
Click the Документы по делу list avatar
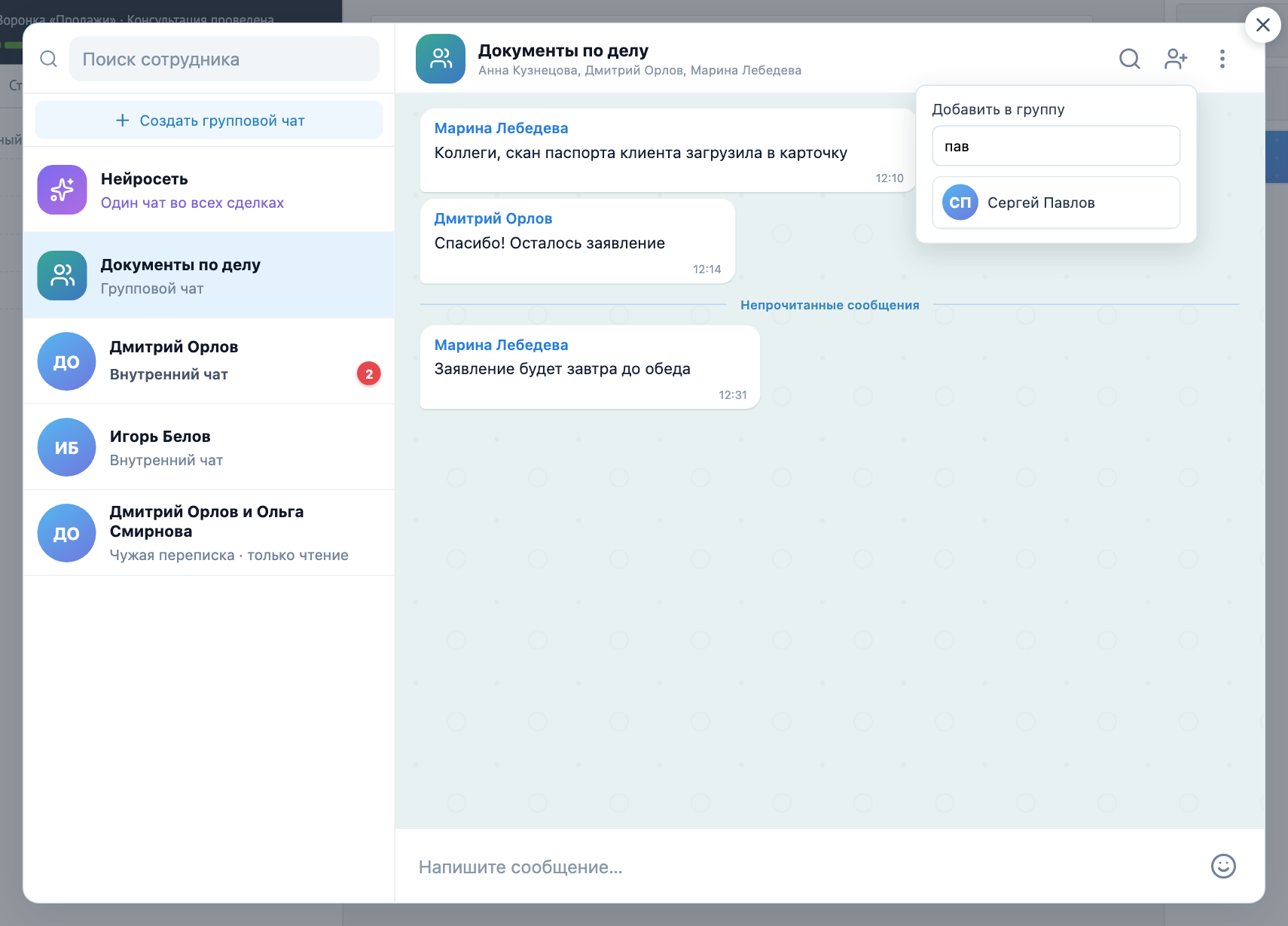(x=63, y=276)
